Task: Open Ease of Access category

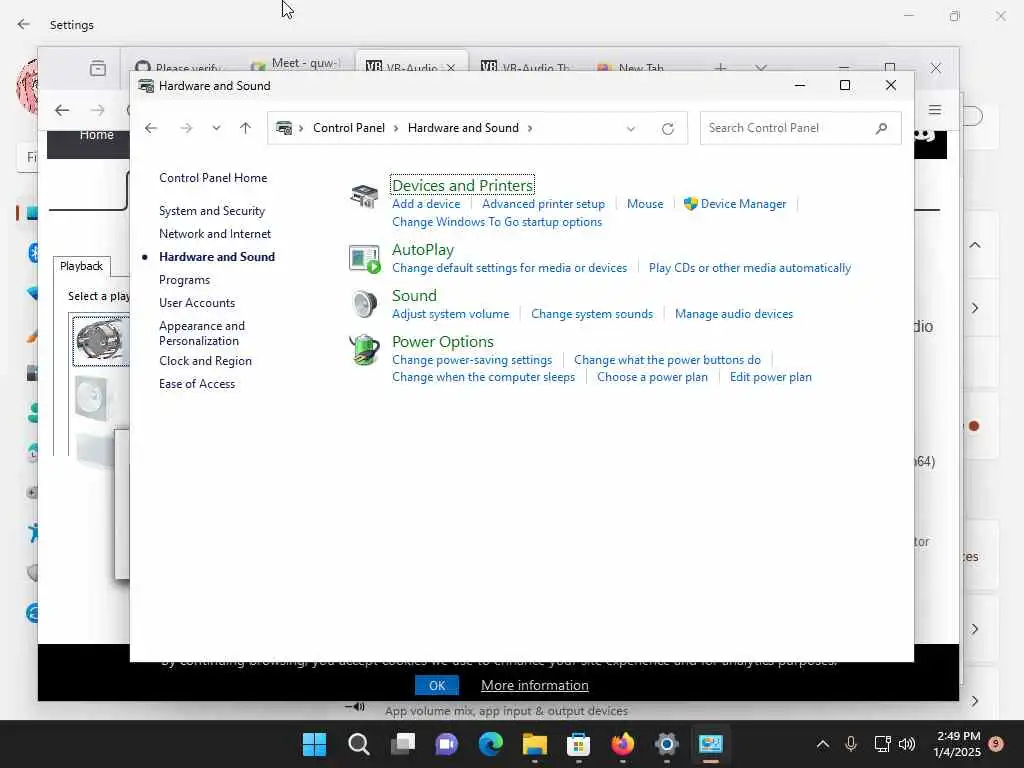Action: click(x=197, y=384)
